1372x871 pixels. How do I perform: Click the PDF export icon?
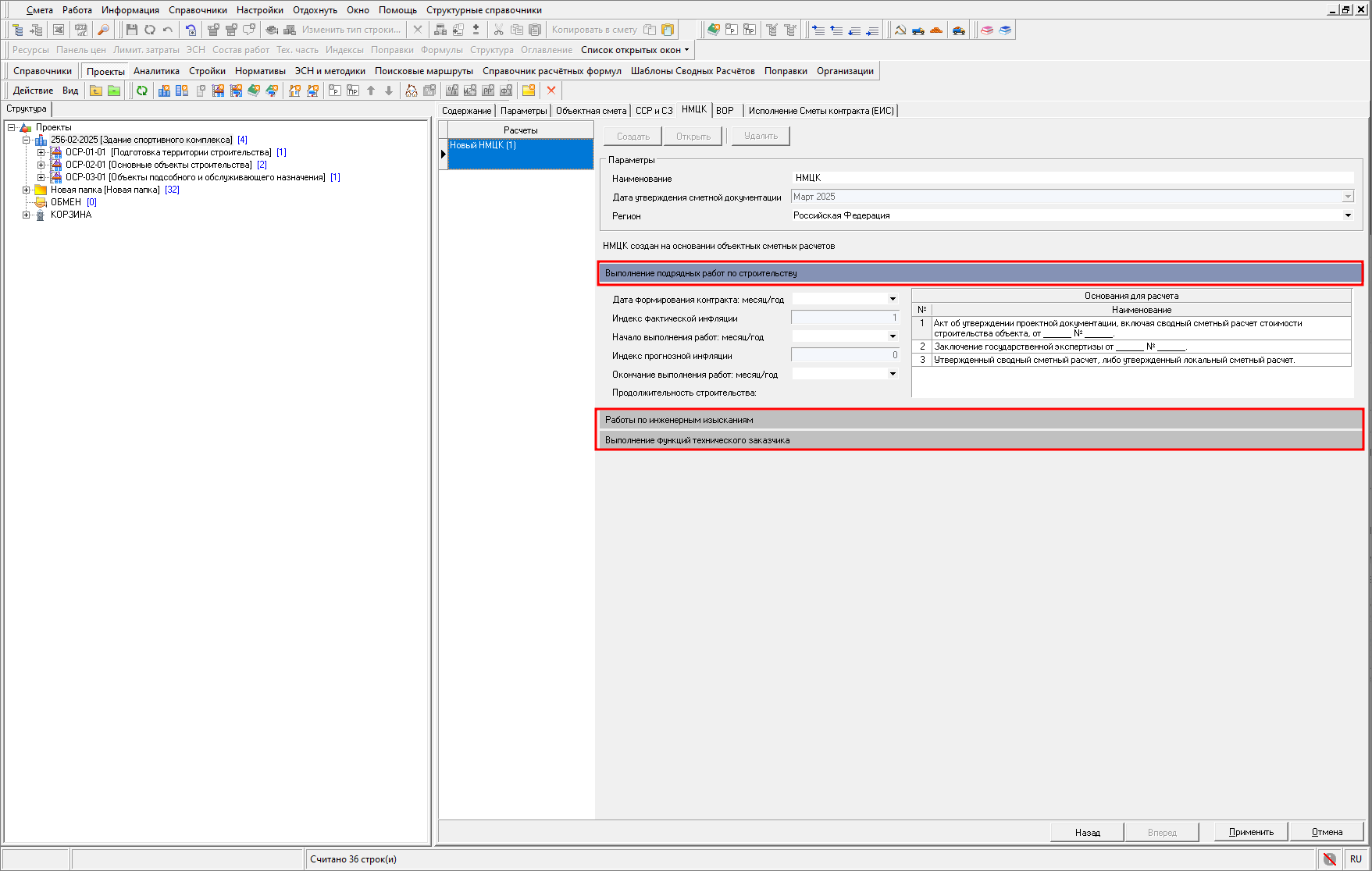pyautogui.click(x=80, y=30)
